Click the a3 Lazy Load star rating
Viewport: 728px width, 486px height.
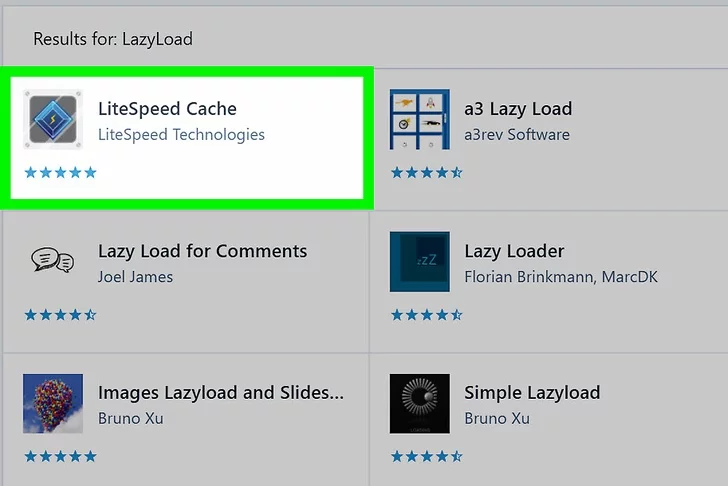click(427, 173)
